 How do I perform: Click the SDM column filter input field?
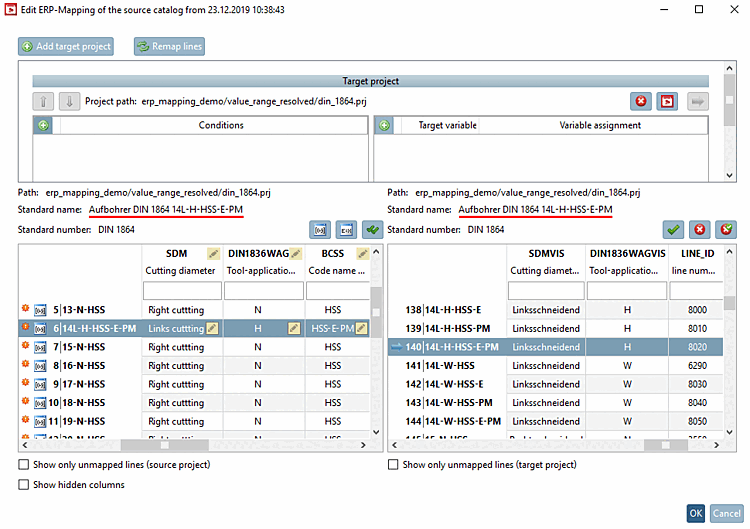click(180, 291)
